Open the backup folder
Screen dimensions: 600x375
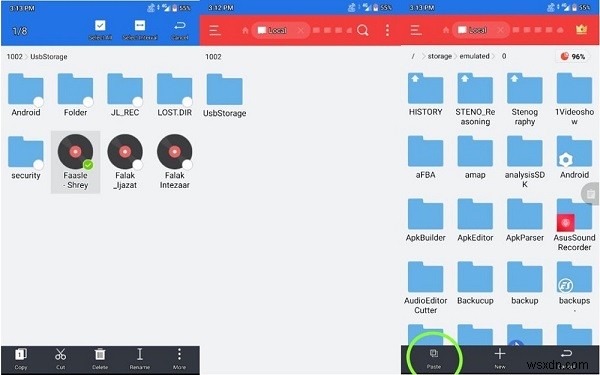click(525, 283)
